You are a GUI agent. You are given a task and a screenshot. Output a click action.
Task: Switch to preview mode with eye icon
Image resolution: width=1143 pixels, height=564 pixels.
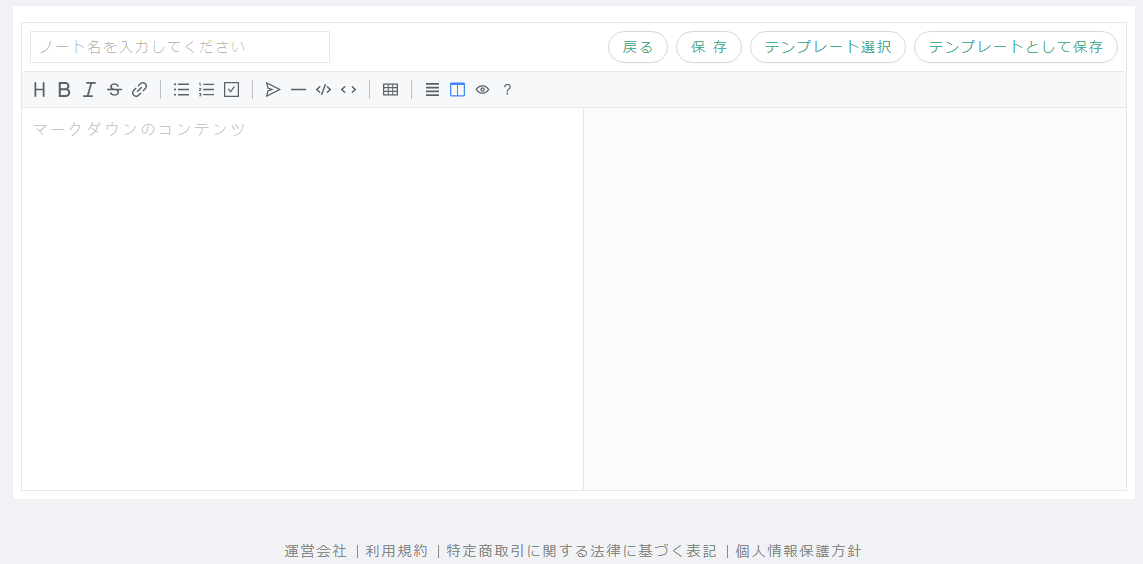[x=483, y=90]
